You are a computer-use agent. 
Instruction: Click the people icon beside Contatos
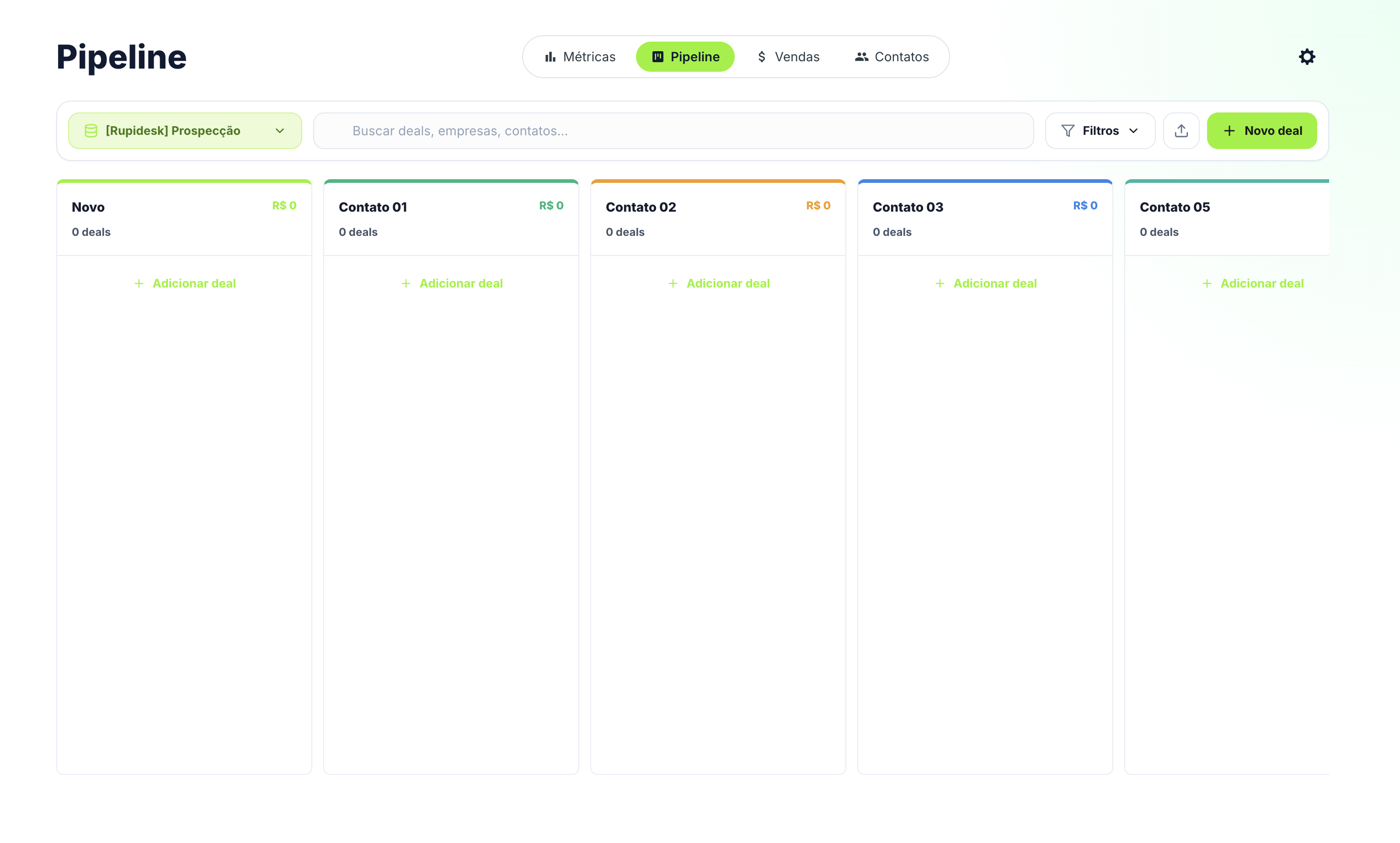pyautogui.click(x=861, y=57)
